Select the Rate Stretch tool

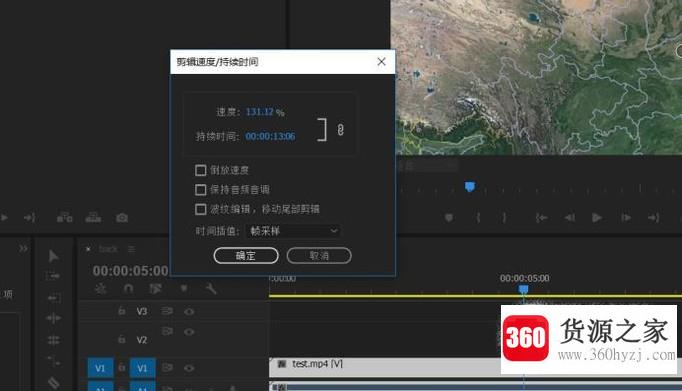(x=53, y=361)
